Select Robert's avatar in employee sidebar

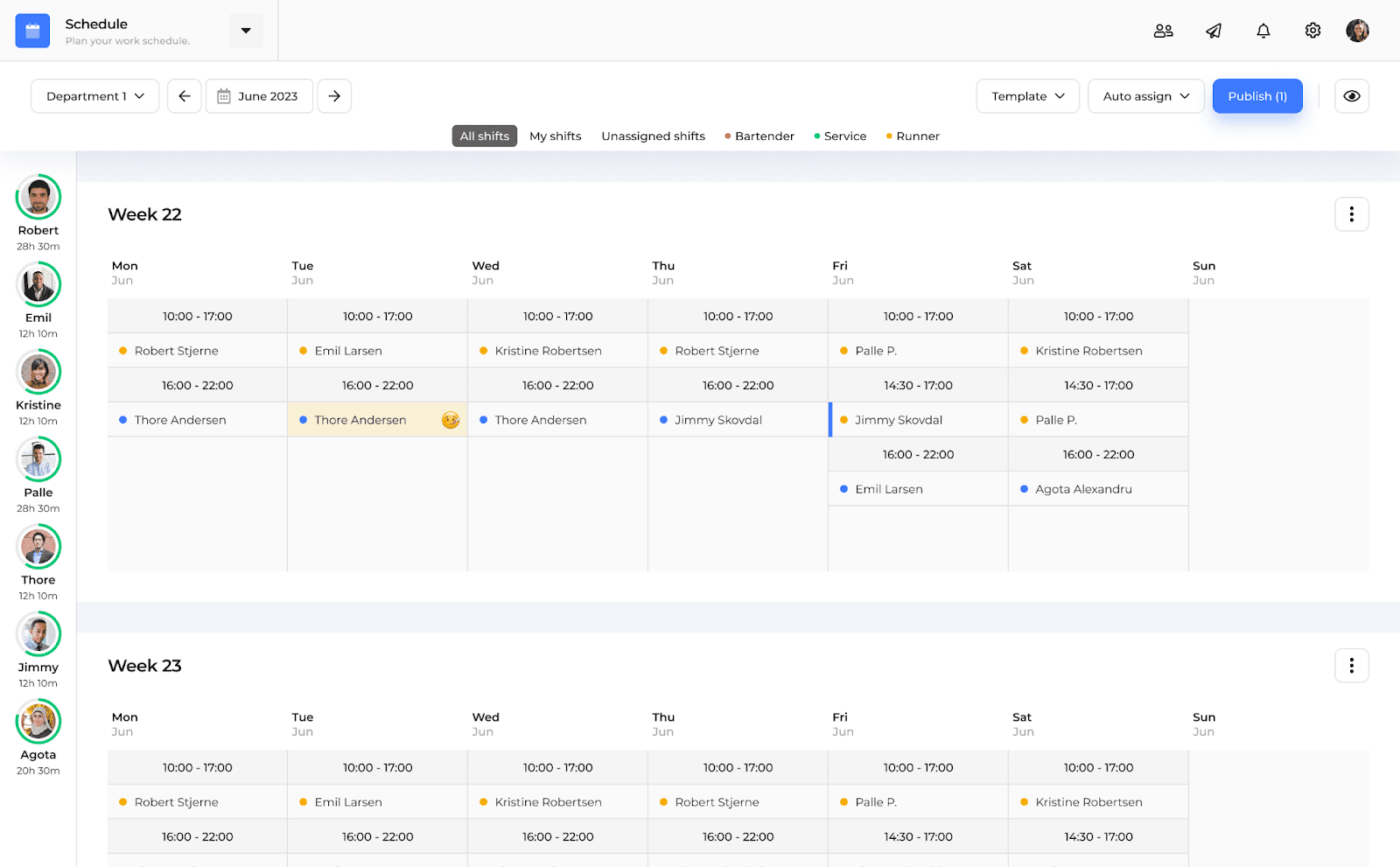pos(38,197)
